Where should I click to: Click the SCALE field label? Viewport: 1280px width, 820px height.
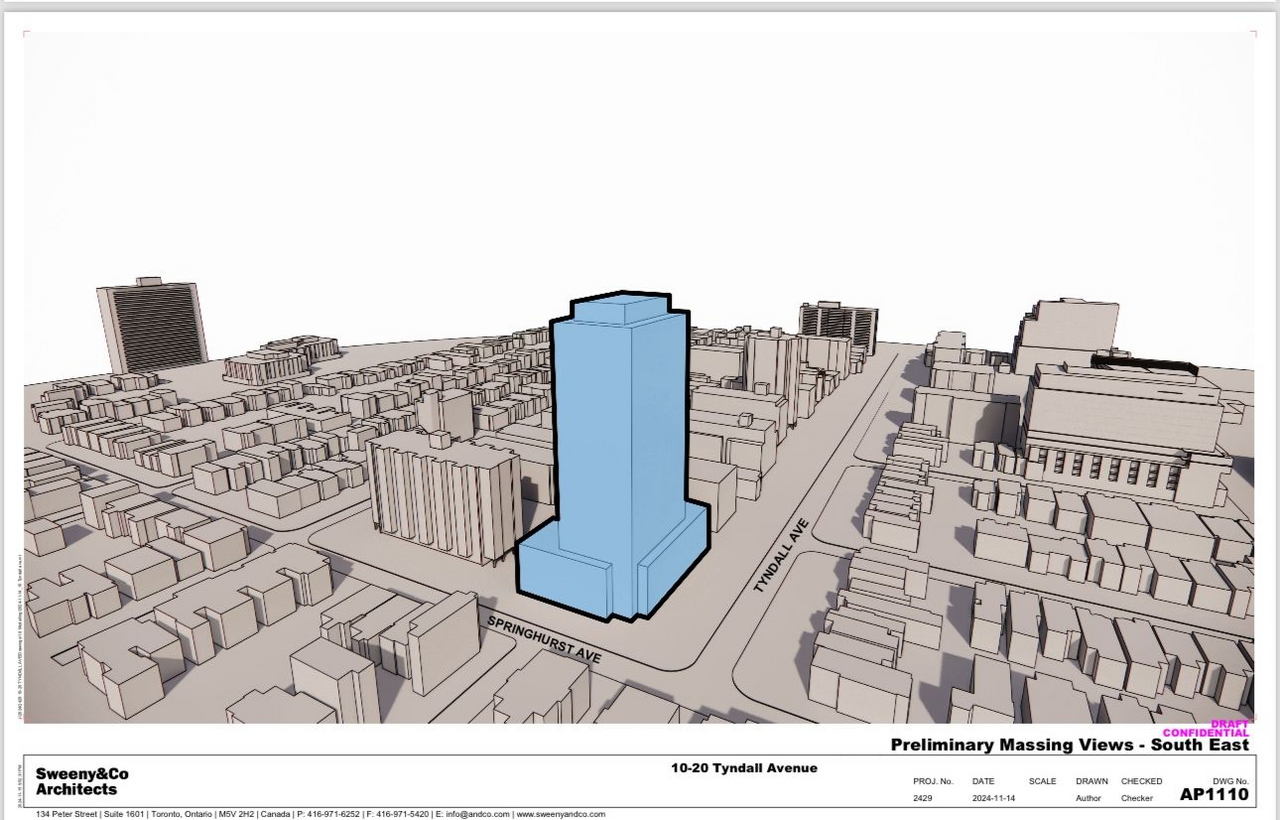[1042, 781]
